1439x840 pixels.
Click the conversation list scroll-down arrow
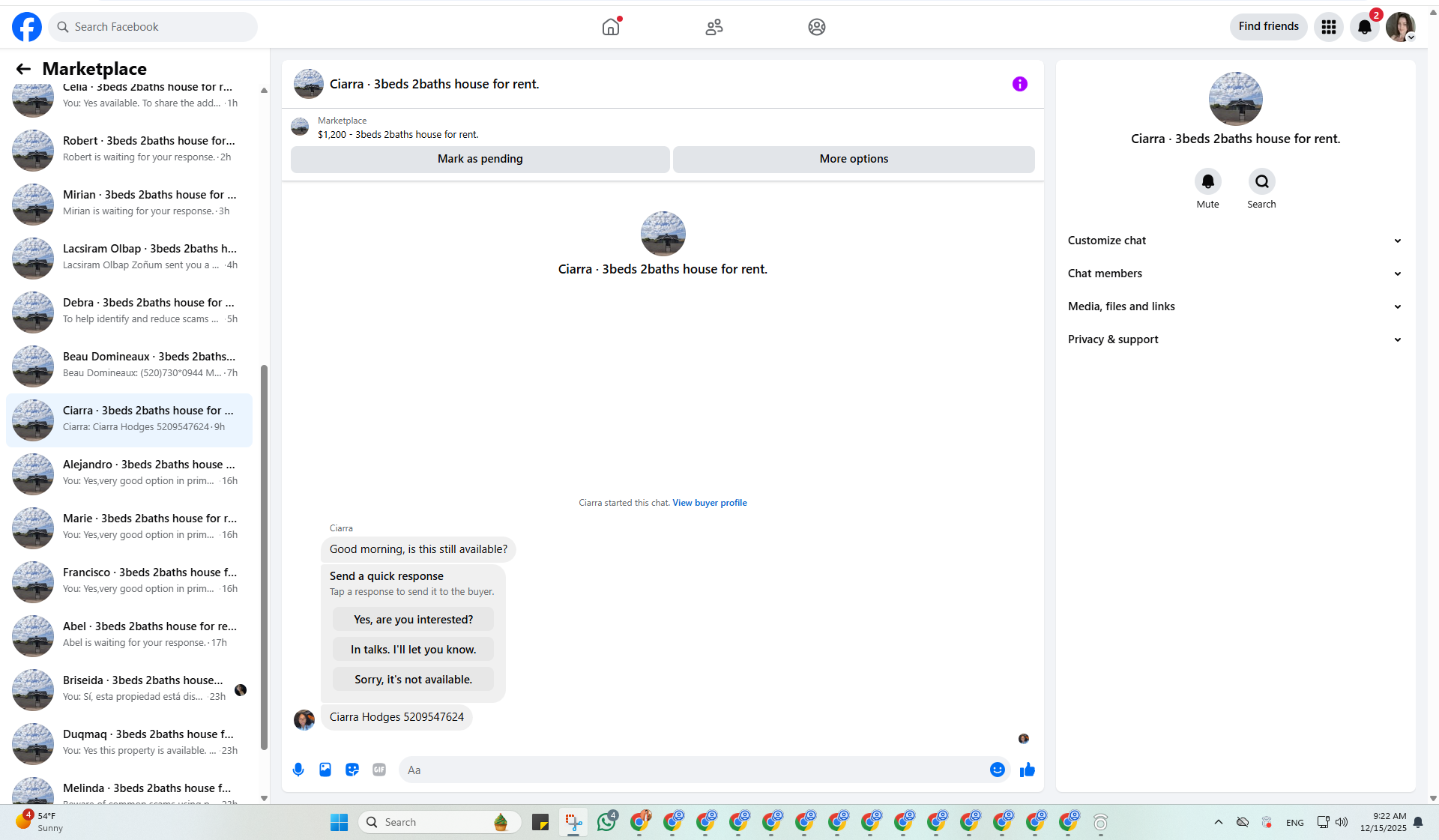264,798
